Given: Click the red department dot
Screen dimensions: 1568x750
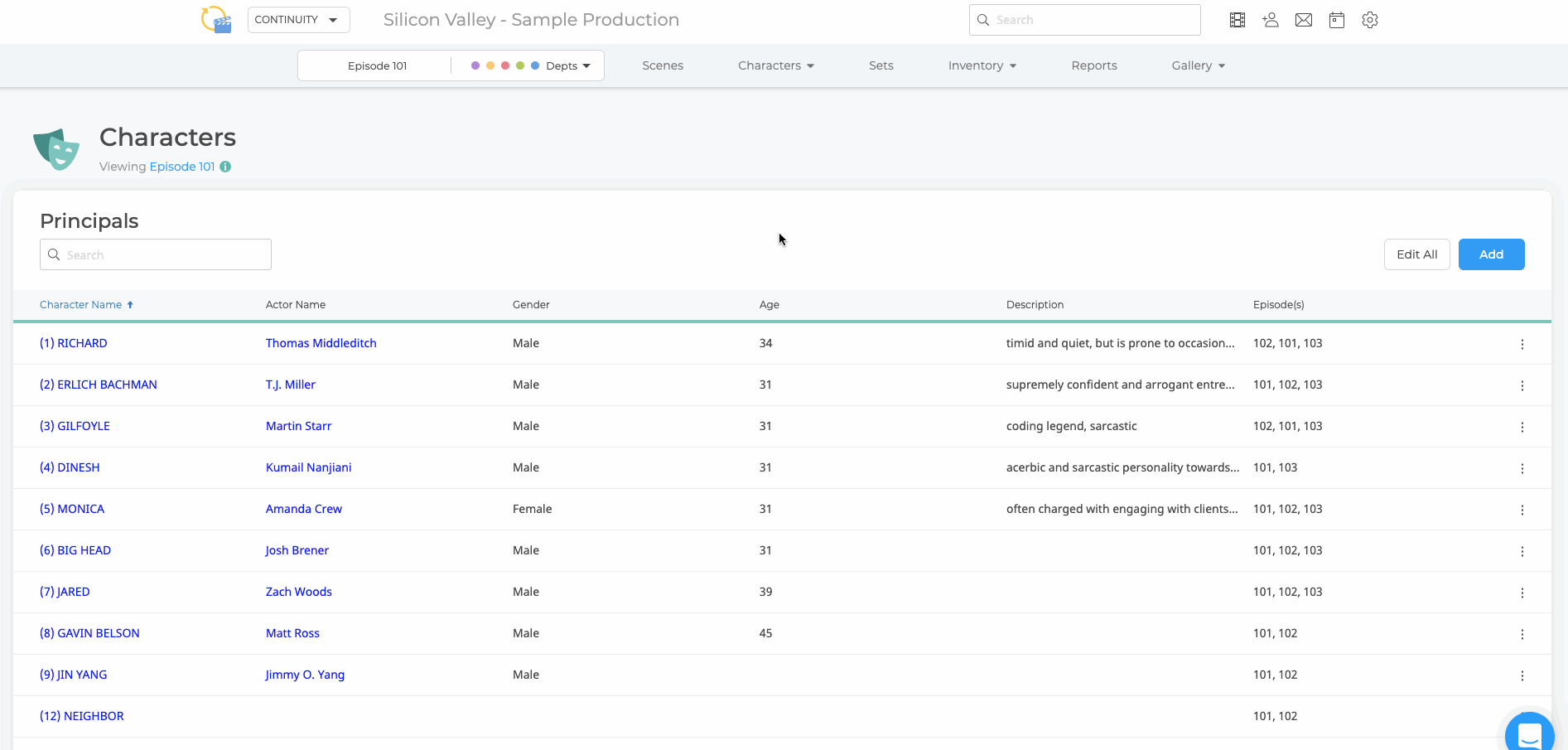Looking at the screenshot, I should [x=505, y=65].
